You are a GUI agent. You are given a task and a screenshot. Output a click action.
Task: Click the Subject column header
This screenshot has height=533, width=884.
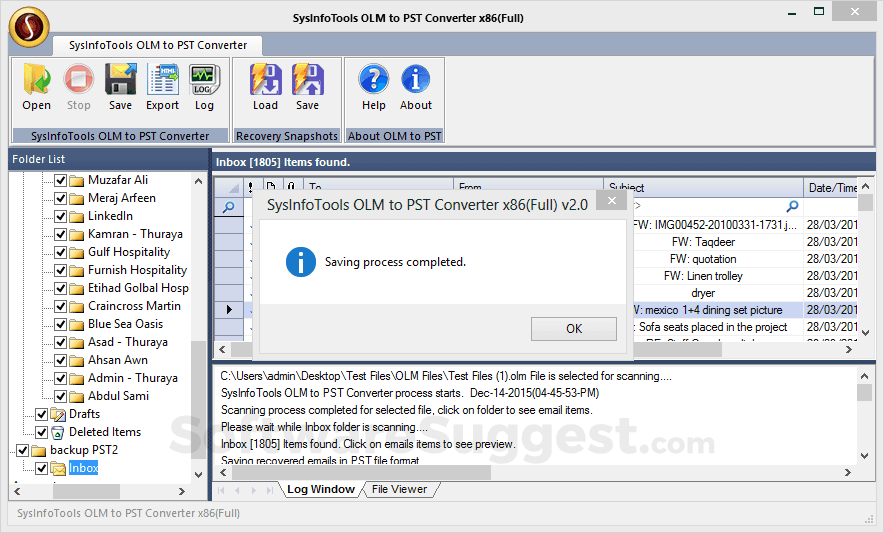click(704, 188)
